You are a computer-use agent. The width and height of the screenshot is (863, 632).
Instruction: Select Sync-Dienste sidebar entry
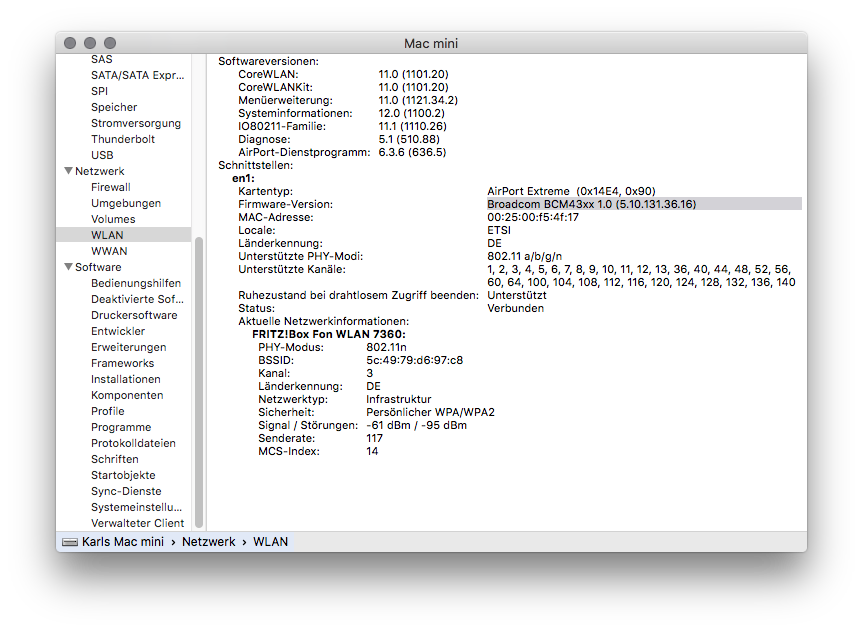coord(126,491)
